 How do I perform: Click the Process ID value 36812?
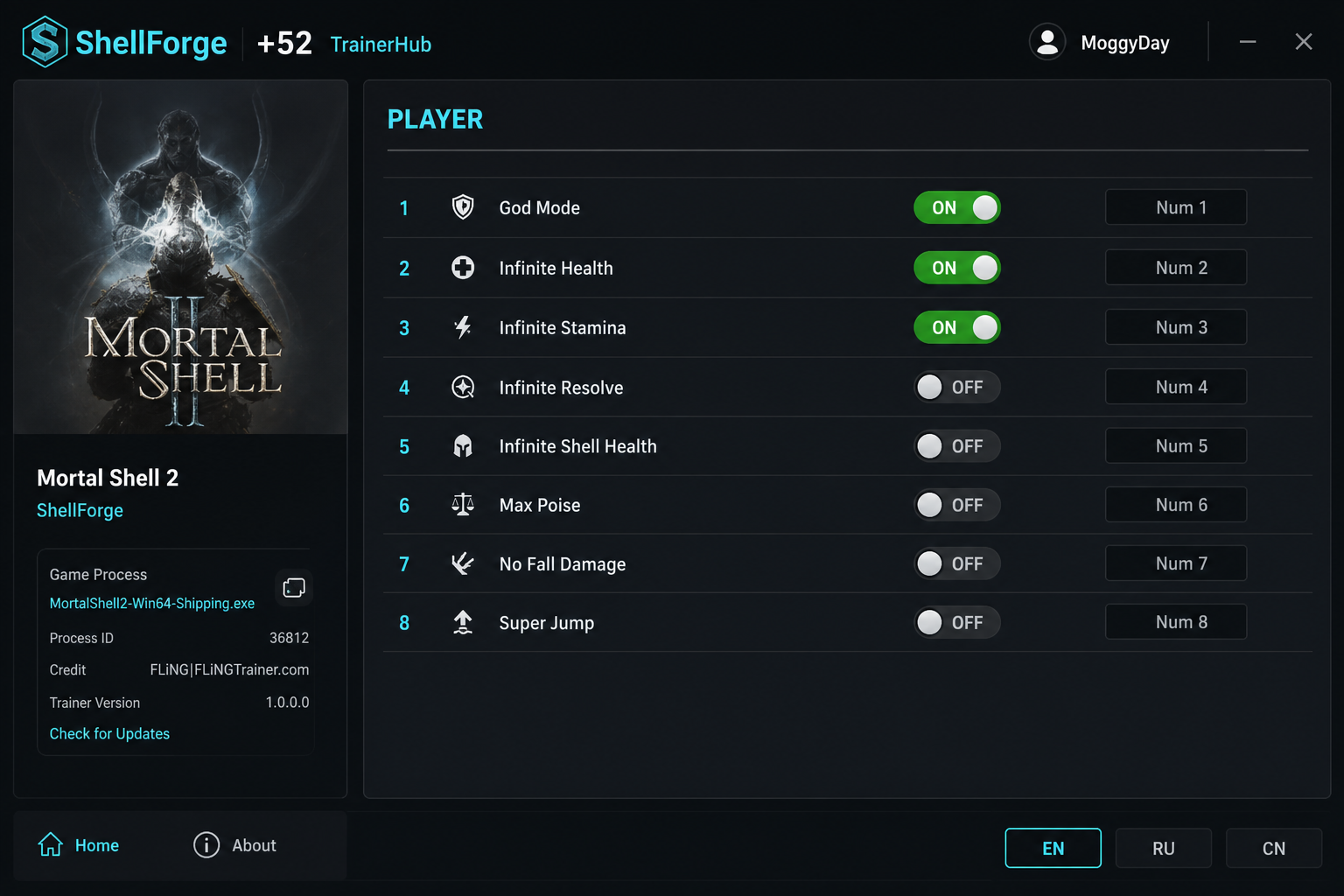coord(289,638)
